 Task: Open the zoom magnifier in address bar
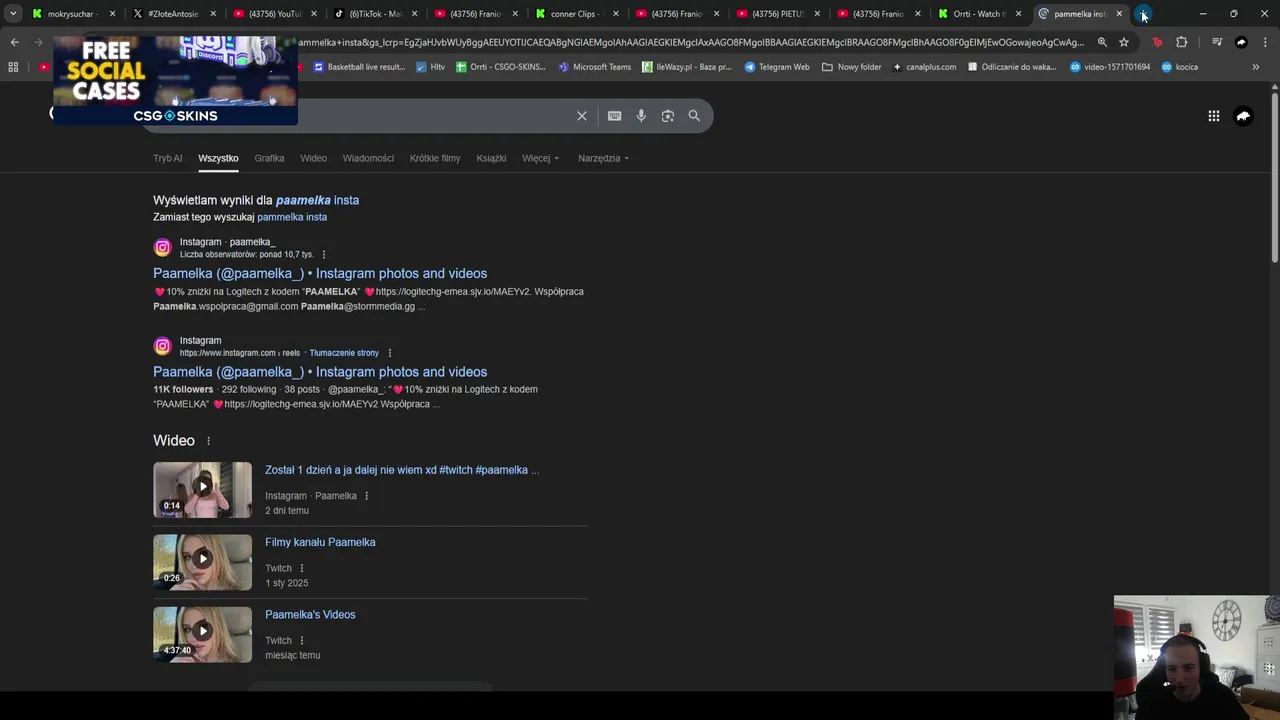[x=1102, y=42]
